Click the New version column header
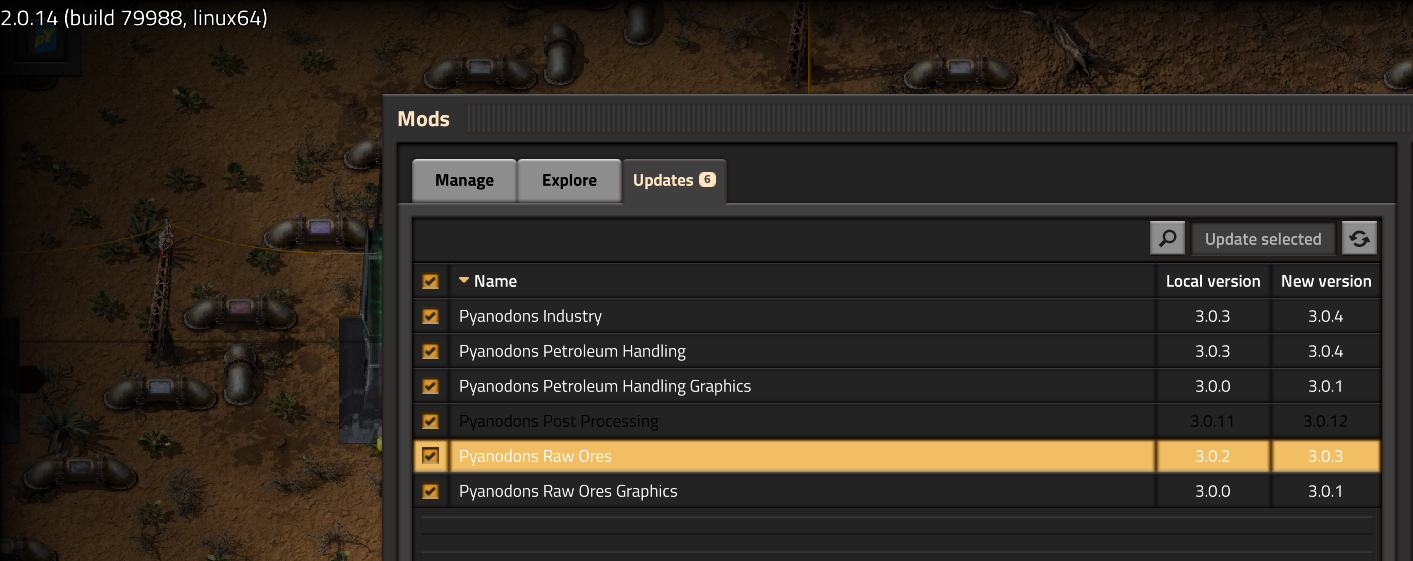 coord(1326,282)
